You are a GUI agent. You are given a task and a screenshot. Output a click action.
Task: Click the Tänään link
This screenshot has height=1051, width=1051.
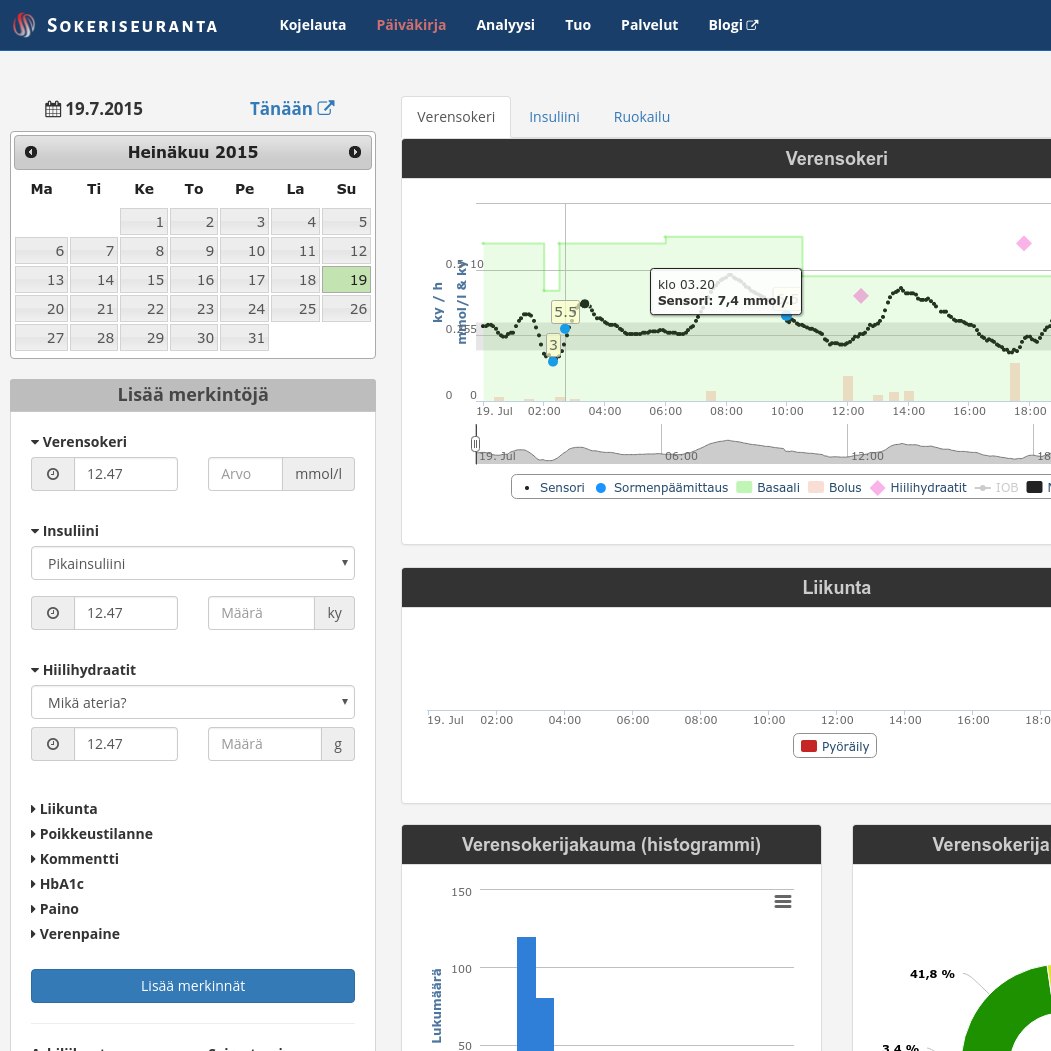pyautogui.click(x=291, y=109)
